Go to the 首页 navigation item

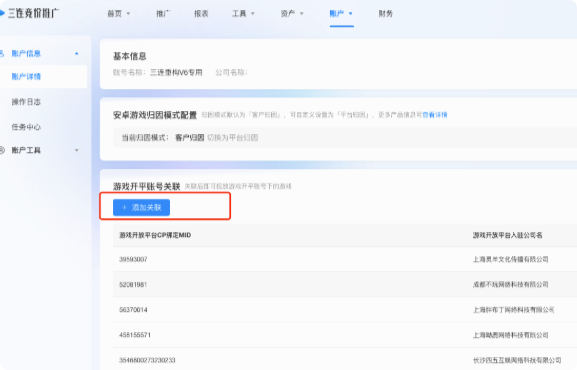point(114,14)
